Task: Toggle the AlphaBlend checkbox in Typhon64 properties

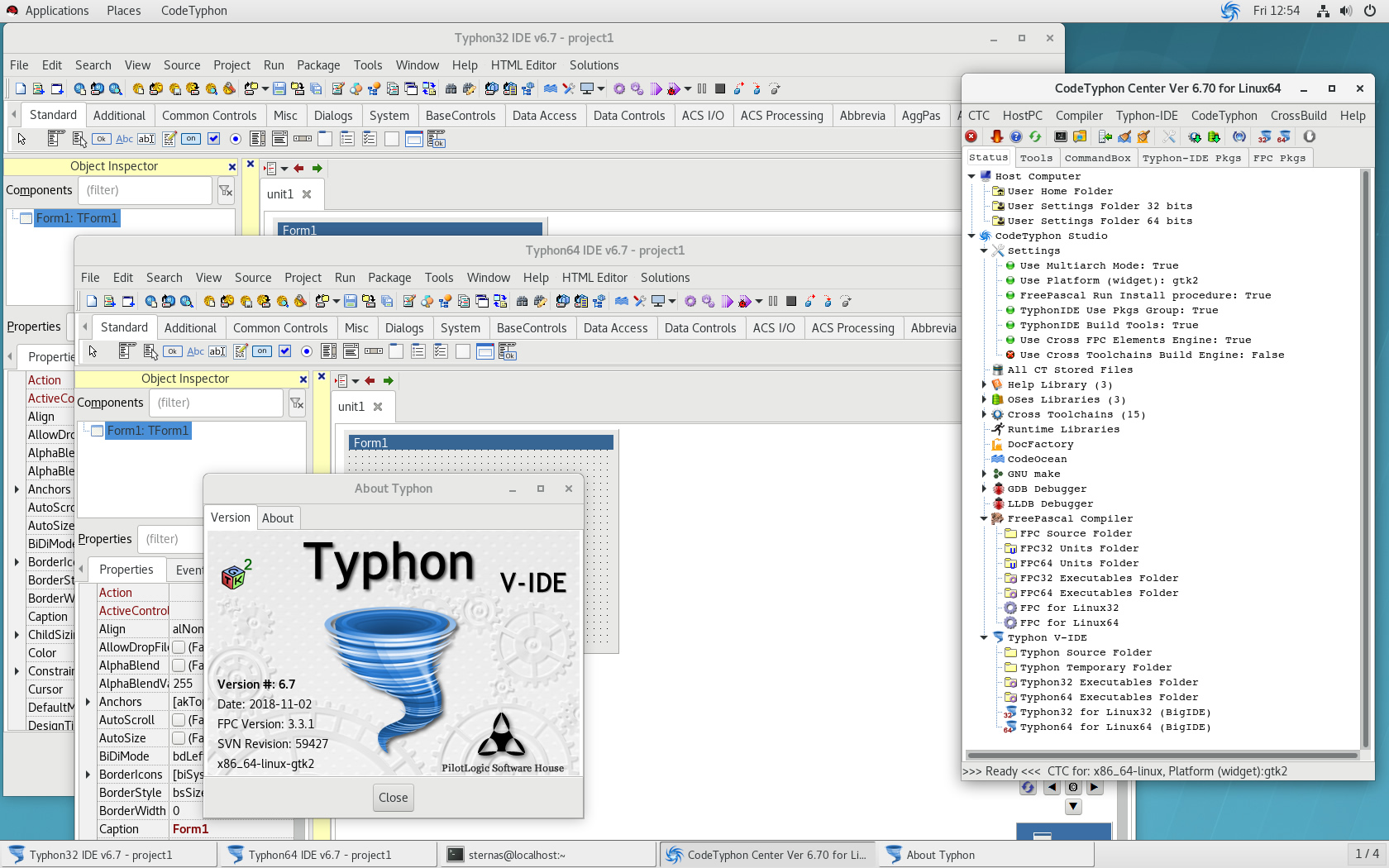Action: 179,665
